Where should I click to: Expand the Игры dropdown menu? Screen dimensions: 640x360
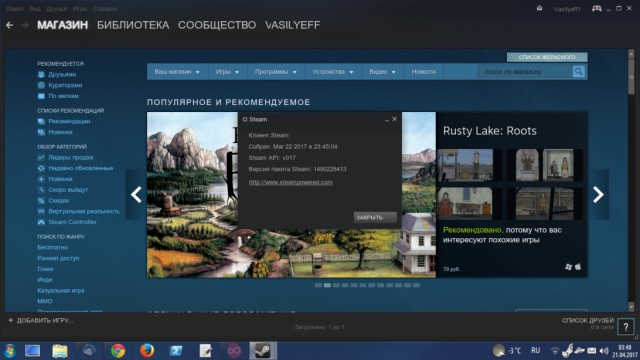[x=227, y=72]
